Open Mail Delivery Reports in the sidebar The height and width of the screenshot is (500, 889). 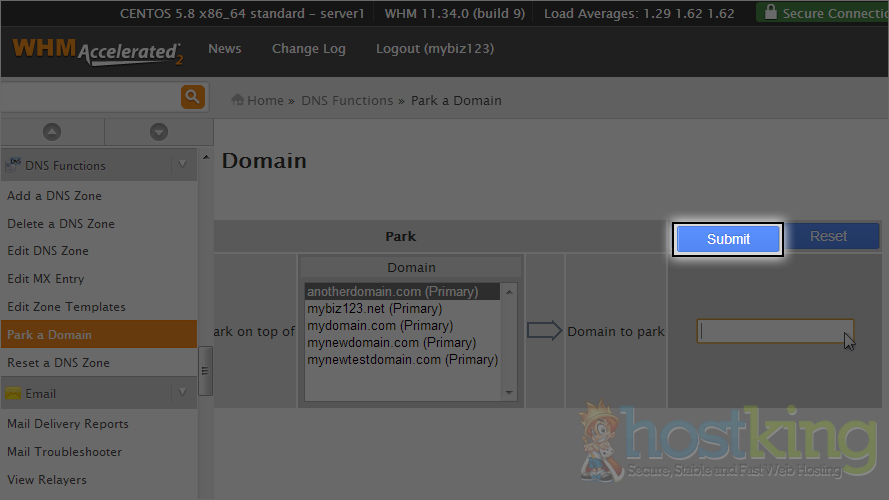[68, 424]
